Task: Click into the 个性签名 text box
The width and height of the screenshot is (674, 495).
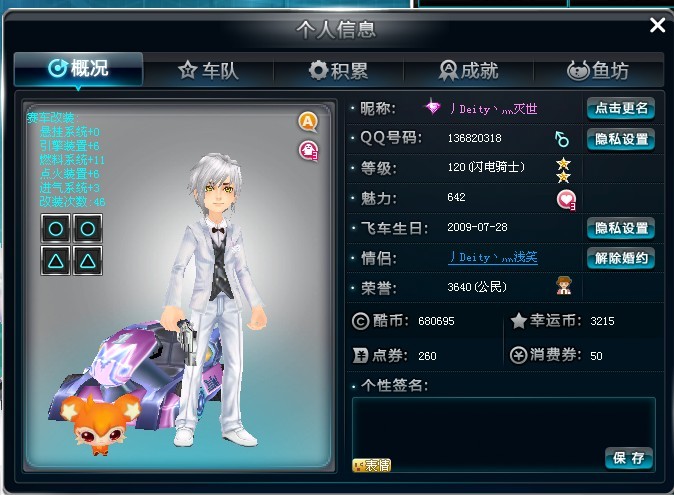Action: click(504, 434)
